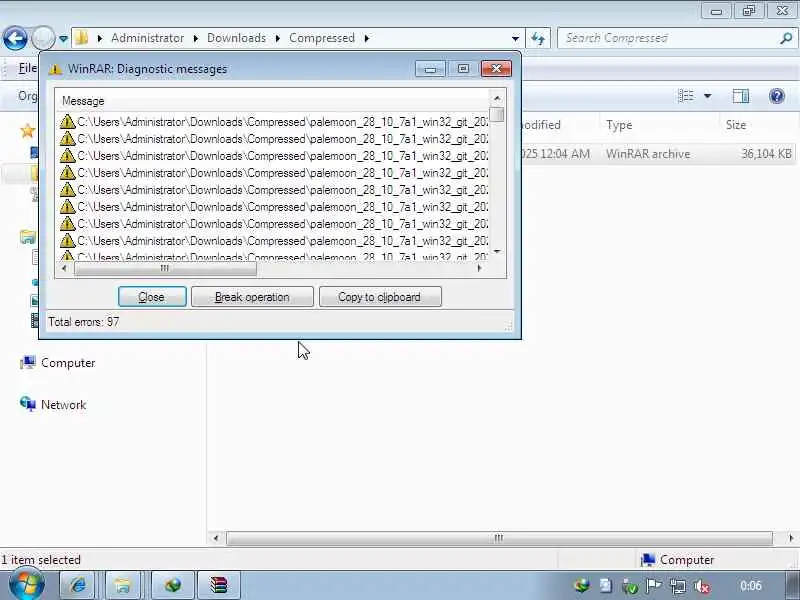Toggle the preview pane button
This screenshot has height=600, width=800.
(741, 96)
